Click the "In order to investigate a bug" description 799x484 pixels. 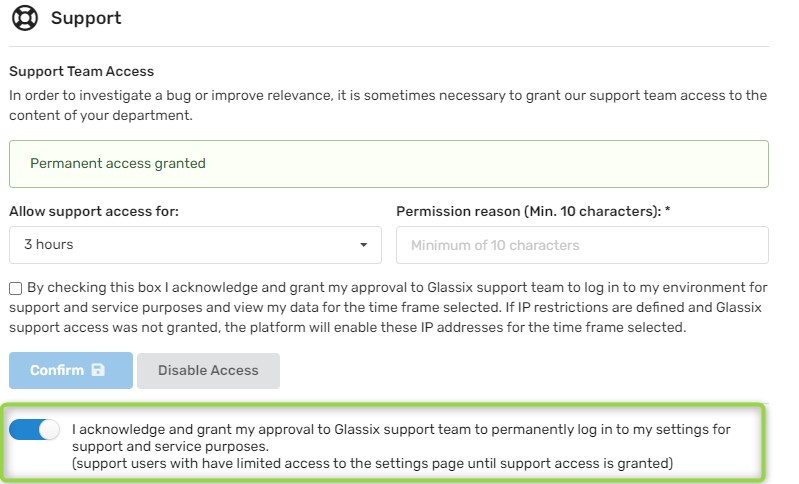click(388, 105)
